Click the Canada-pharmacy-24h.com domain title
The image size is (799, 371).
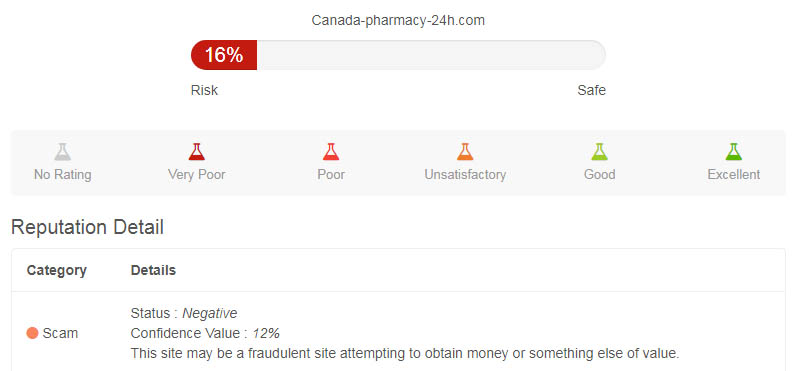398,20
